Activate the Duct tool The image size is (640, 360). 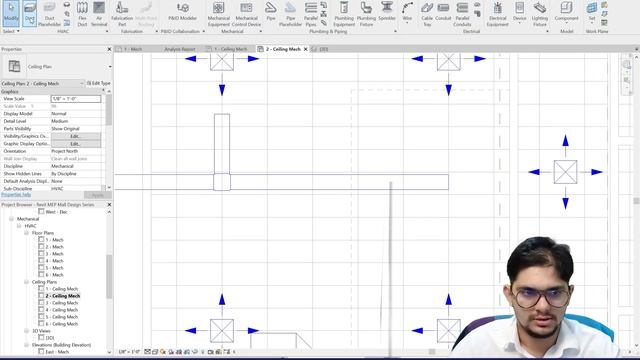coord(29,12)
